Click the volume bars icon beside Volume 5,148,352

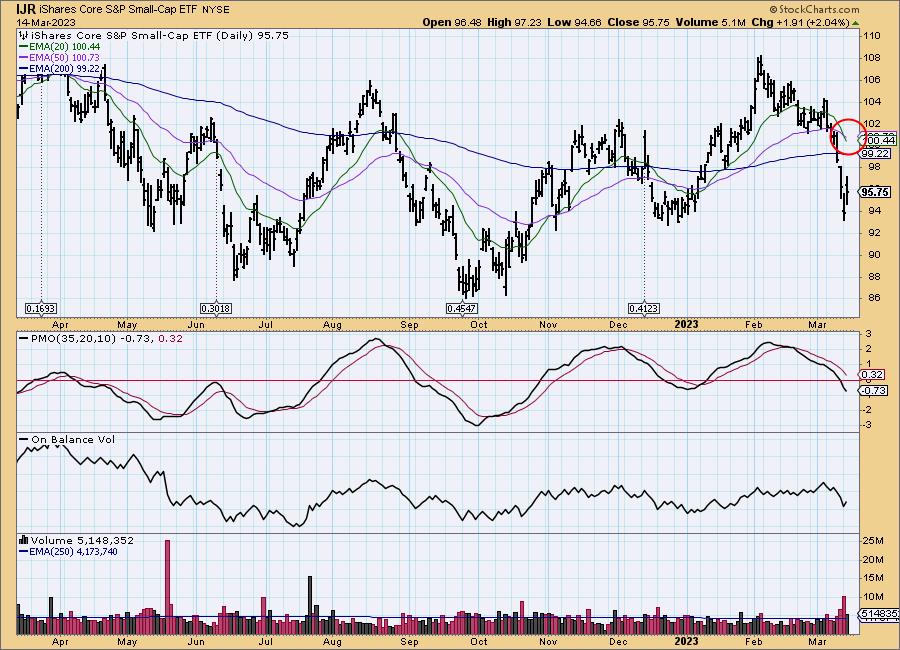(x=24, y=540)
